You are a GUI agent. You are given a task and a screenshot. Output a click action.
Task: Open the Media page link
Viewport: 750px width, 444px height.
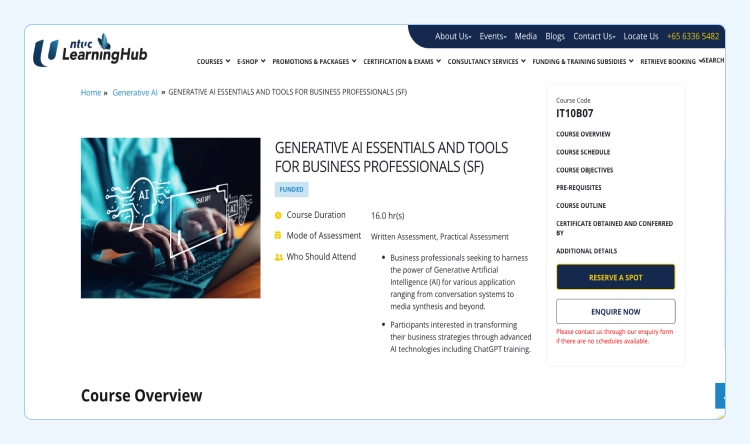pyautogui.click(x=526, y=36)
